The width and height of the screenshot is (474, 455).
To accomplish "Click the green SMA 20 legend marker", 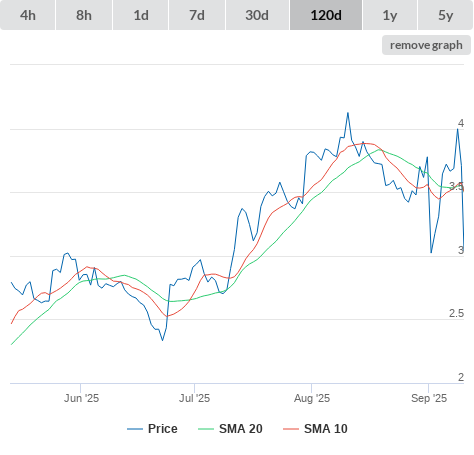I will point(206,429).
